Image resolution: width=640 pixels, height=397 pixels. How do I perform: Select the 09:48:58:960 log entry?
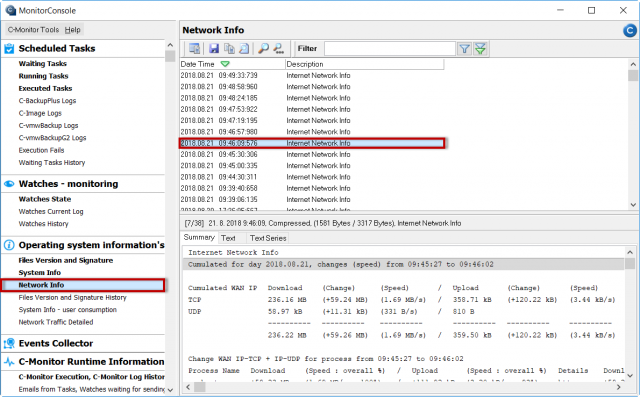coord(312,87)
